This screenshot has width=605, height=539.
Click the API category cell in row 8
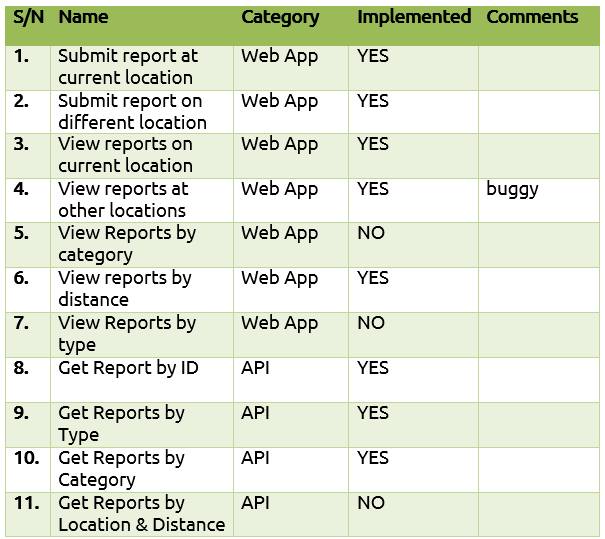(291, 380)
